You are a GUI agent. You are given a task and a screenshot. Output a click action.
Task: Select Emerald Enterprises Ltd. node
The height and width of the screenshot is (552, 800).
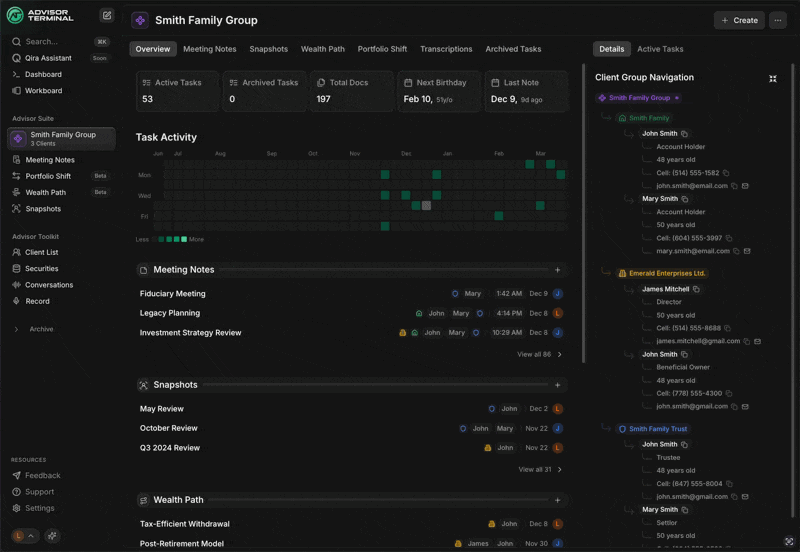[662, 273]
